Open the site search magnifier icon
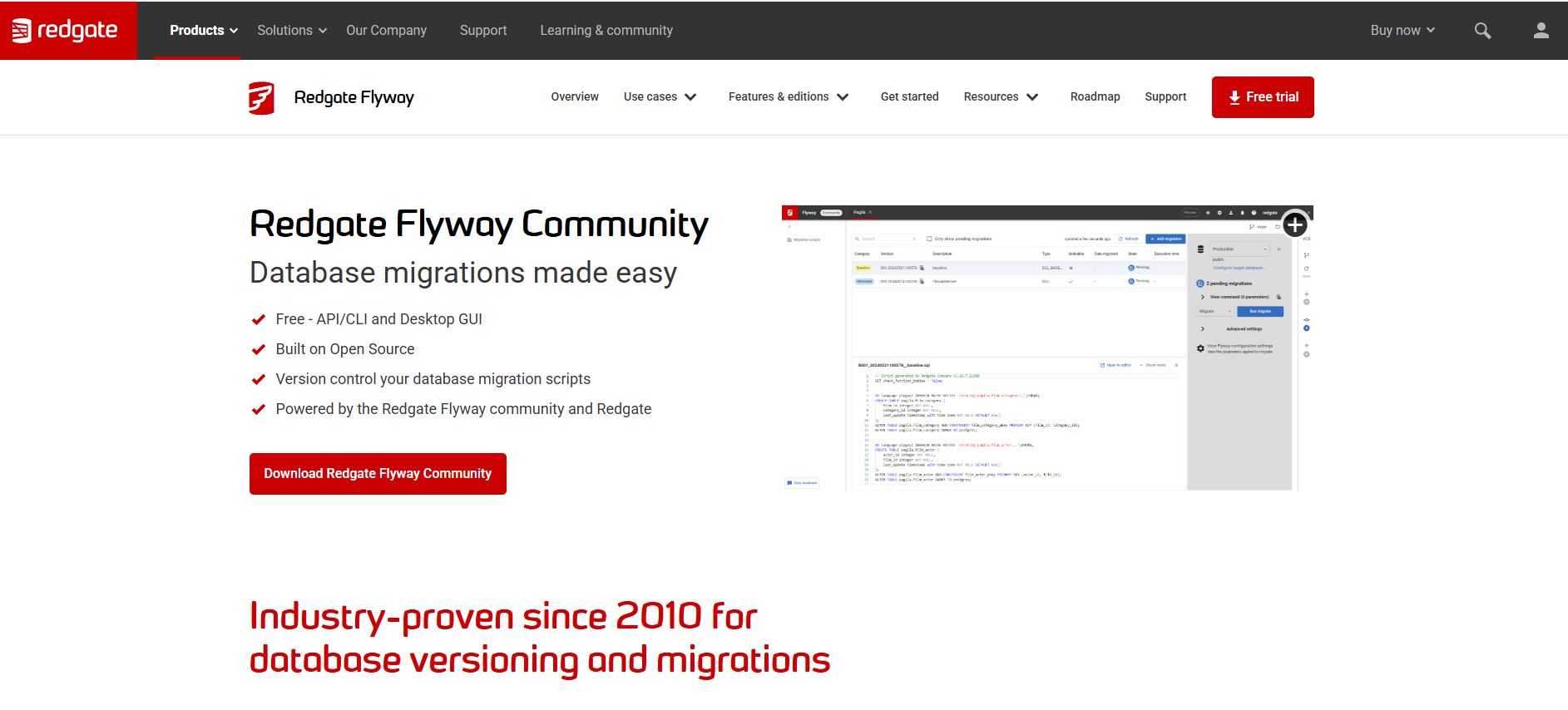 [1482, 31]
